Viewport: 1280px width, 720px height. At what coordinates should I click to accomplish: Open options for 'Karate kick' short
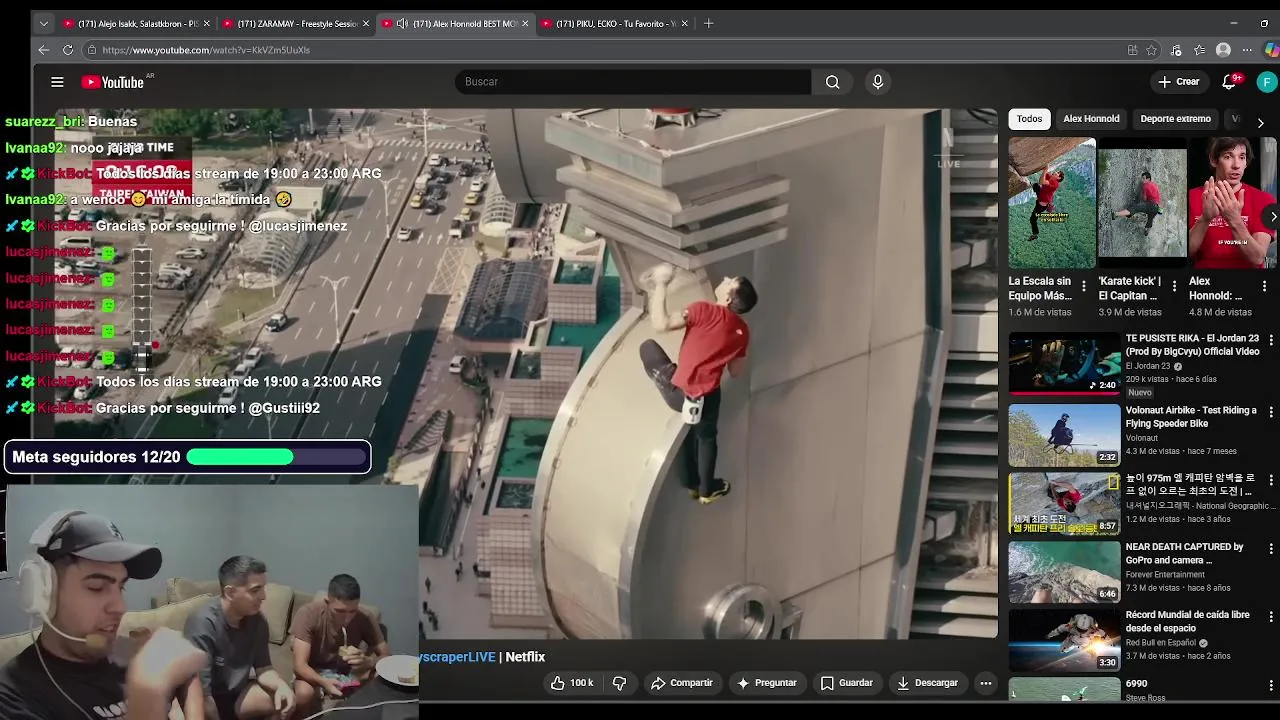click(1174, 287)
